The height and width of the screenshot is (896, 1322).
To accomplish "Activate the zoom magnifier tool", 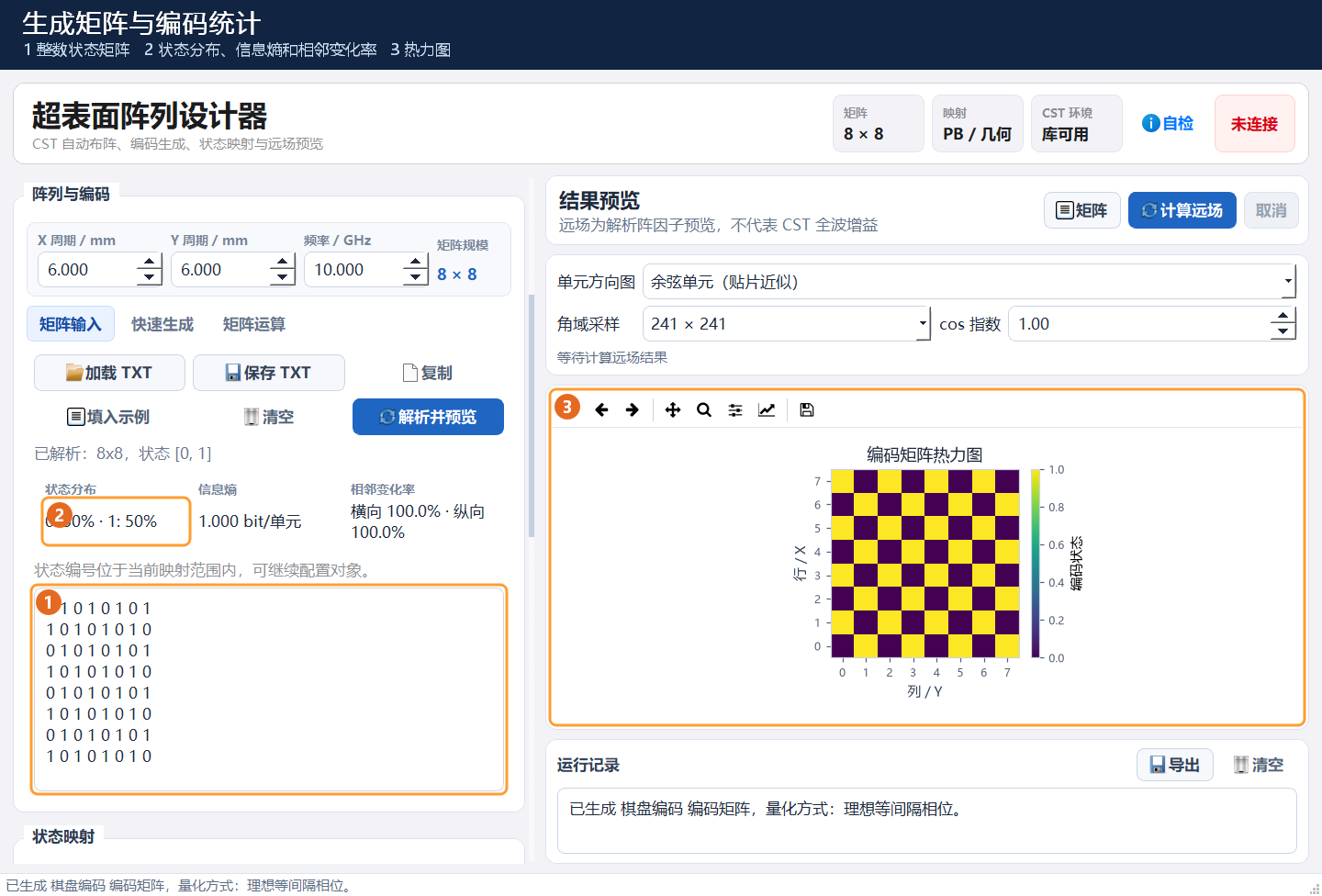I will click(704, 409).
